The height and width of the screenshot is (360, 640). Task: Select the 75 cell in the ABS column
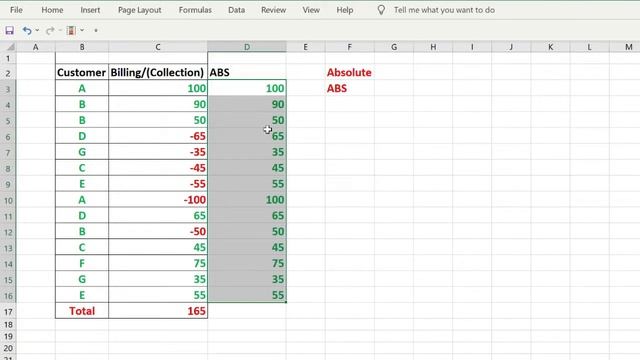247,263
